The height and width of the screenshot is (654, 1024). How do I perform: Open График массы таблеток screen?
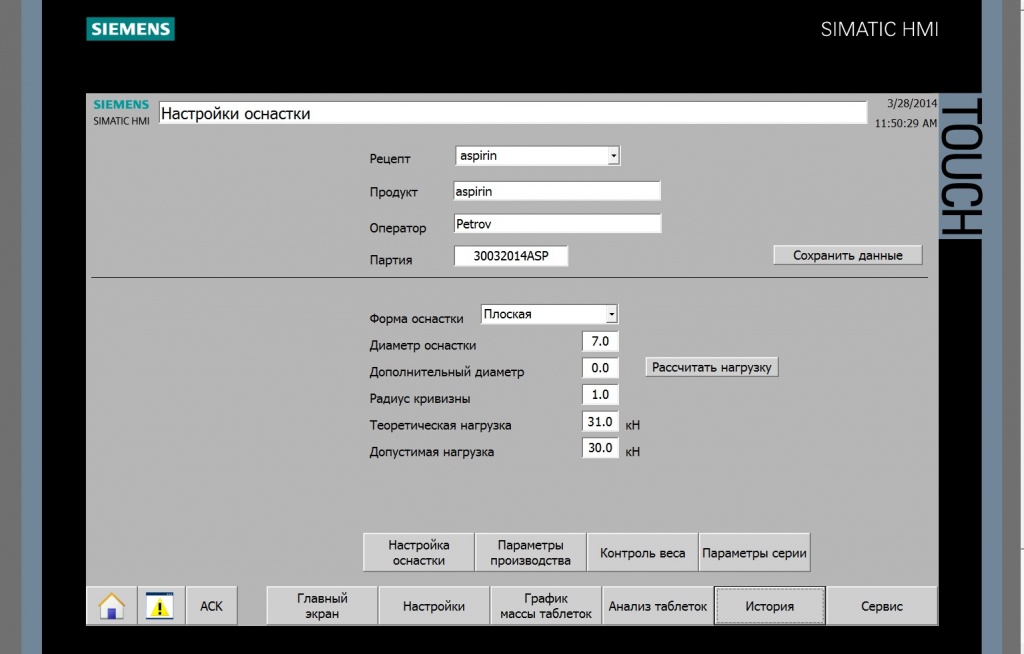point(546,606)
